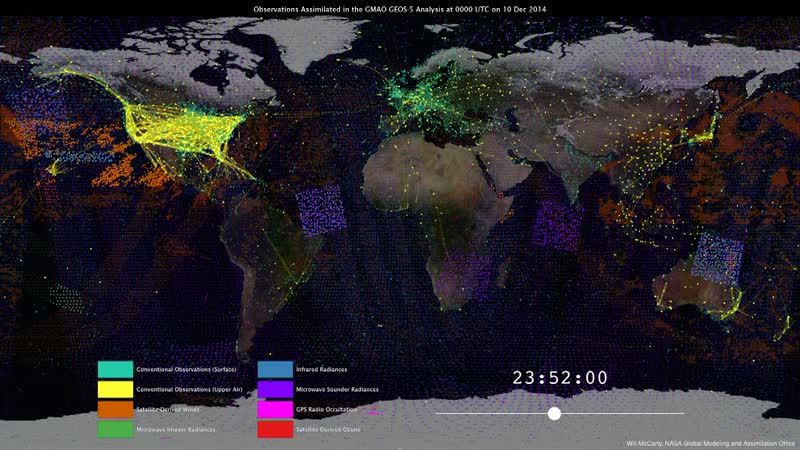Pick the green Microwave Imager Radiances swatch
The height and width of the screenshot is (450, 800).
click(x=115, y=429)
